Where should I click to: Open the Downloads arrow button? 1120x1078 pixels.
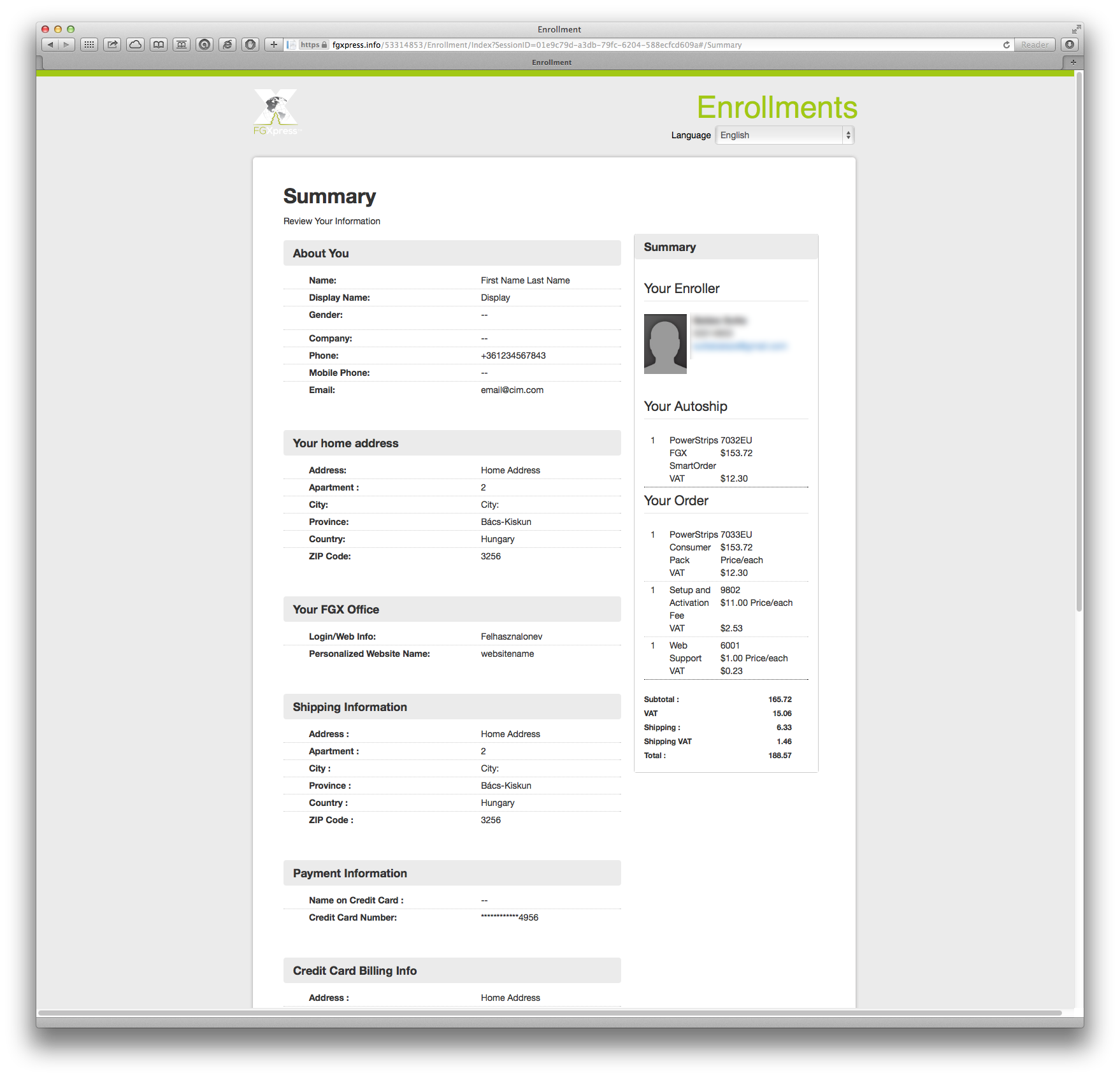pos(1070,45)
